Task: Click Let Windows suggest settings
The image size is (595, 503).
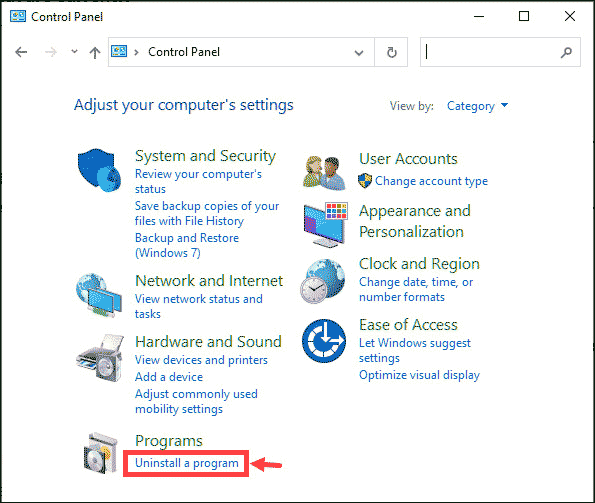Action: point(415,351)
